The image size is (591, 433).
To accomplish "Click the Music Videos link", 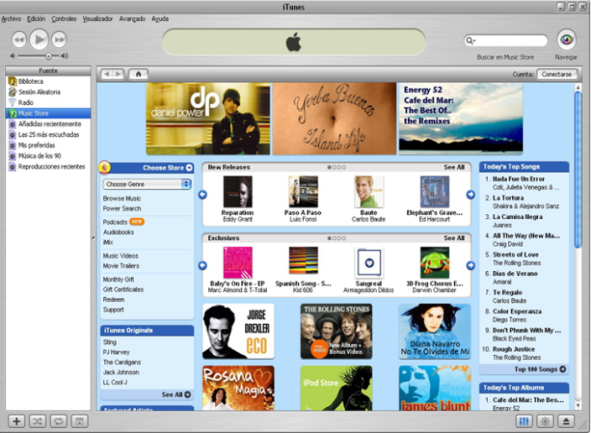I will point(121,256).
